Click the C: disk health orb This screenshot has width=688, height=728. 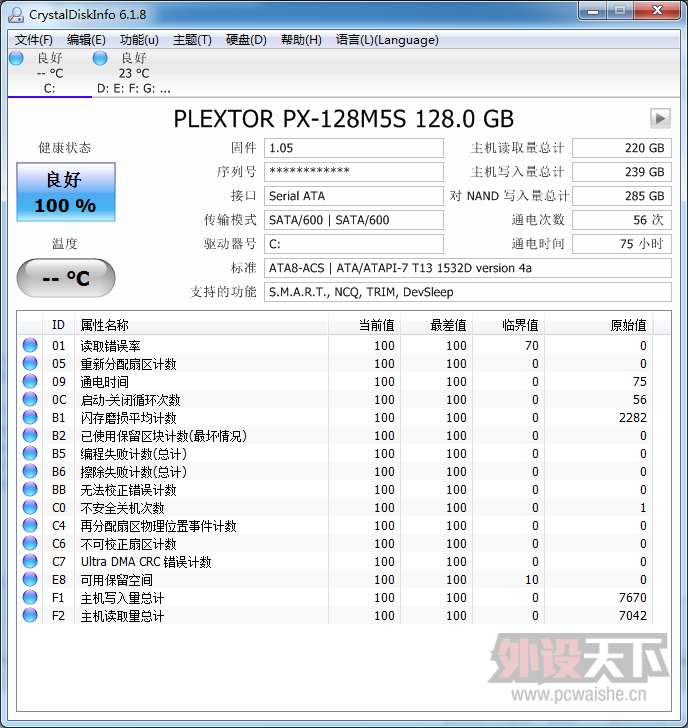(16, 58)
